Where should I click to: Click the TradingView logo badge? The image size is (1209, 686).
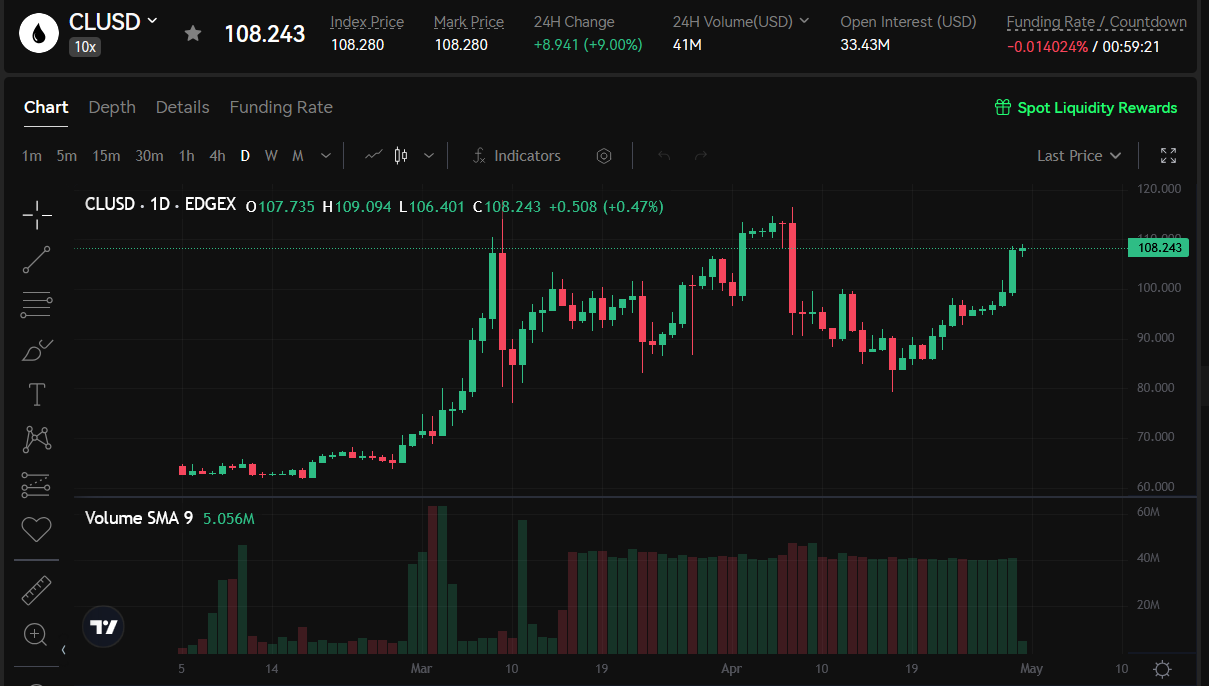tap(104, 628)
